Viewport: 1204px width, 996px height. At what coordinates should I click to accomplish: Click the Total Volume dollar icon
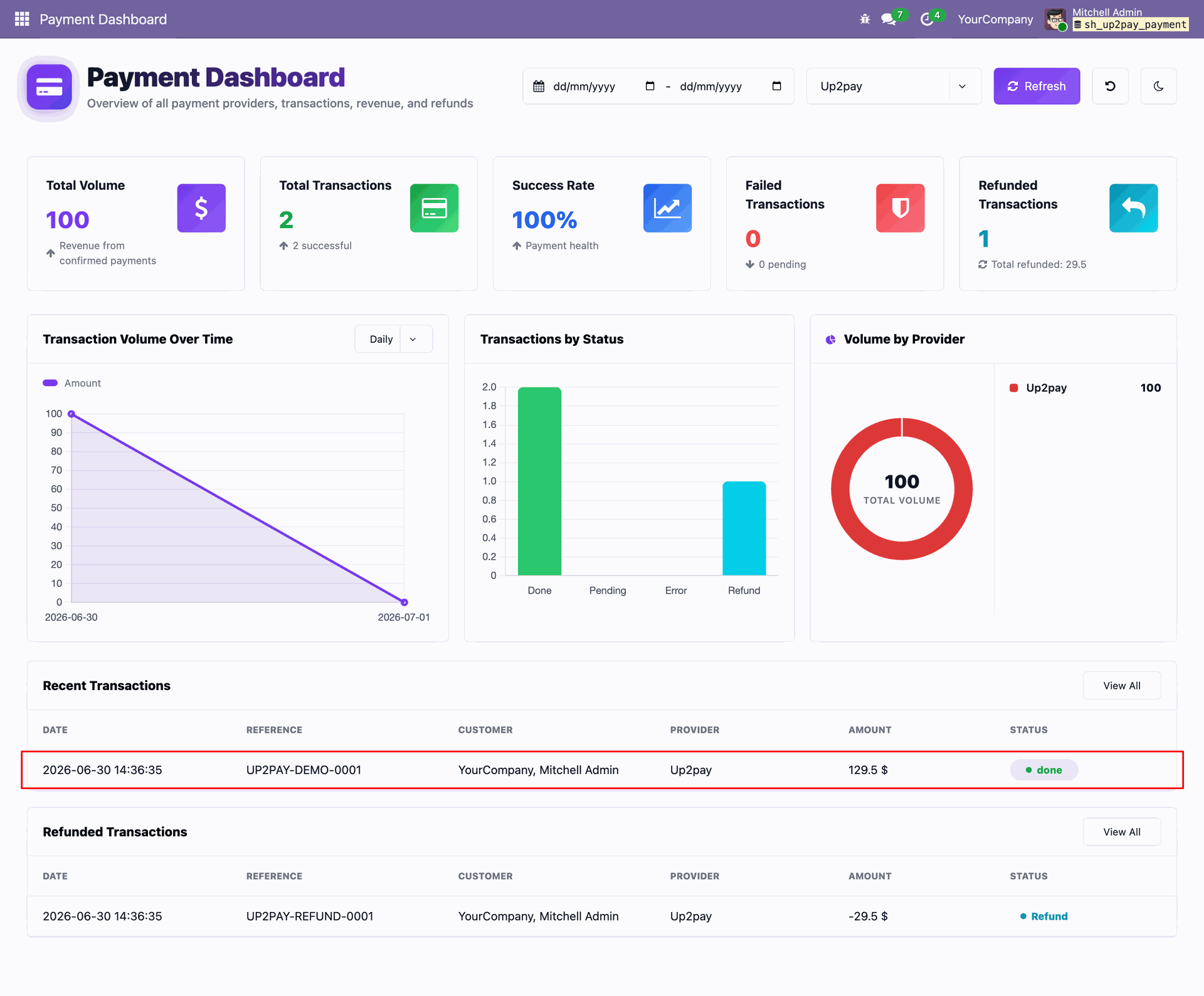(201, 208)
